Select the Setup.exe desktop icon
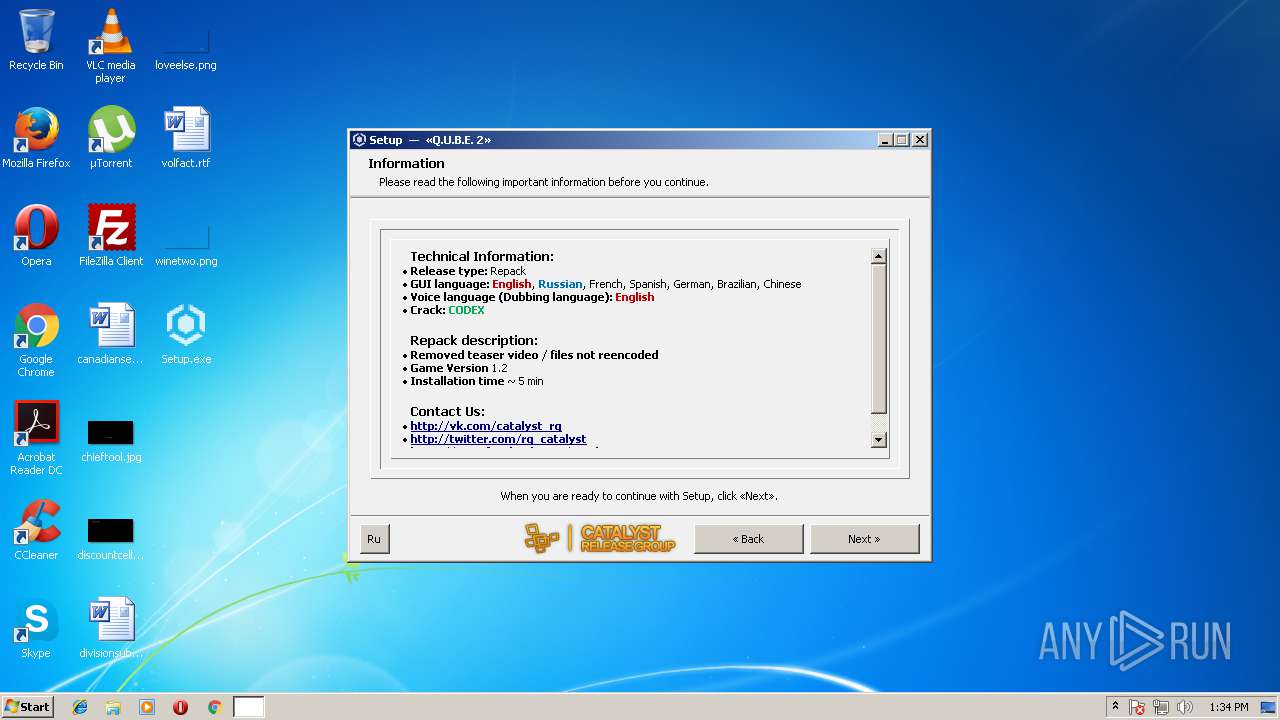The height and width of the screenshot is (720, 1280). [x=186, y=334]
